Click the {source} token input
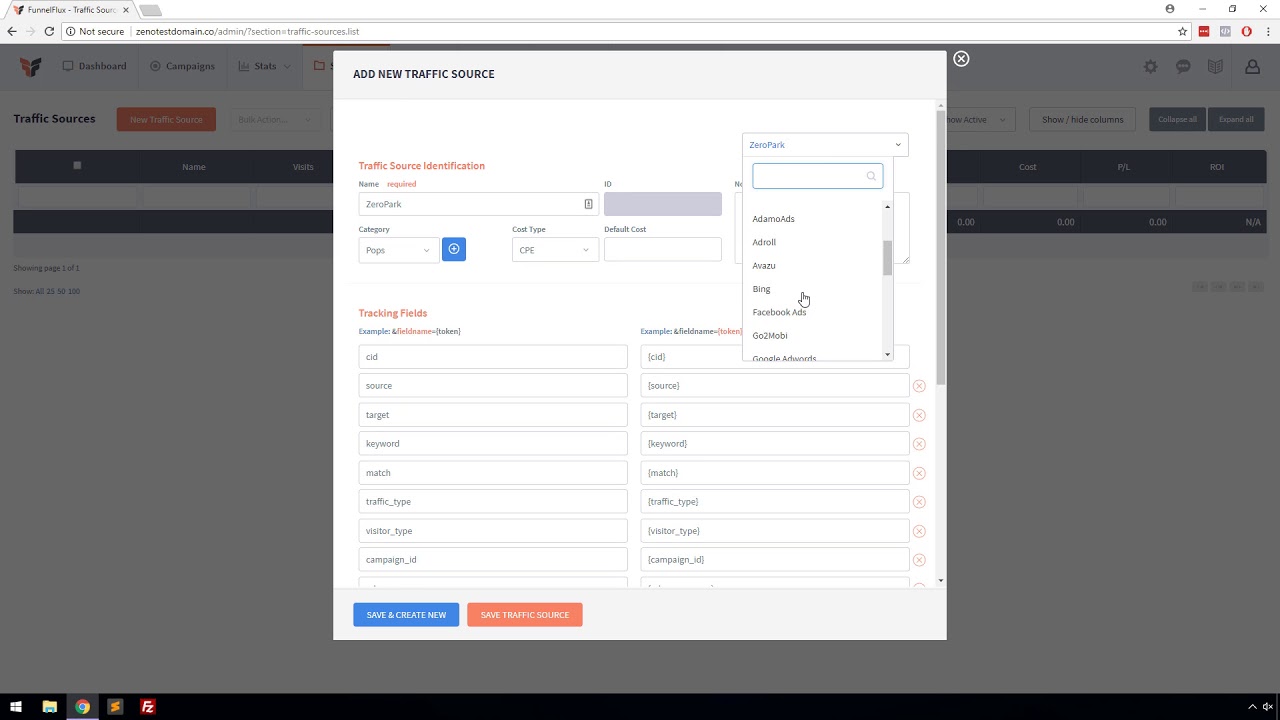Image resolution: width=1280 pixels, height=720 pixels. (x=775, y=386)
